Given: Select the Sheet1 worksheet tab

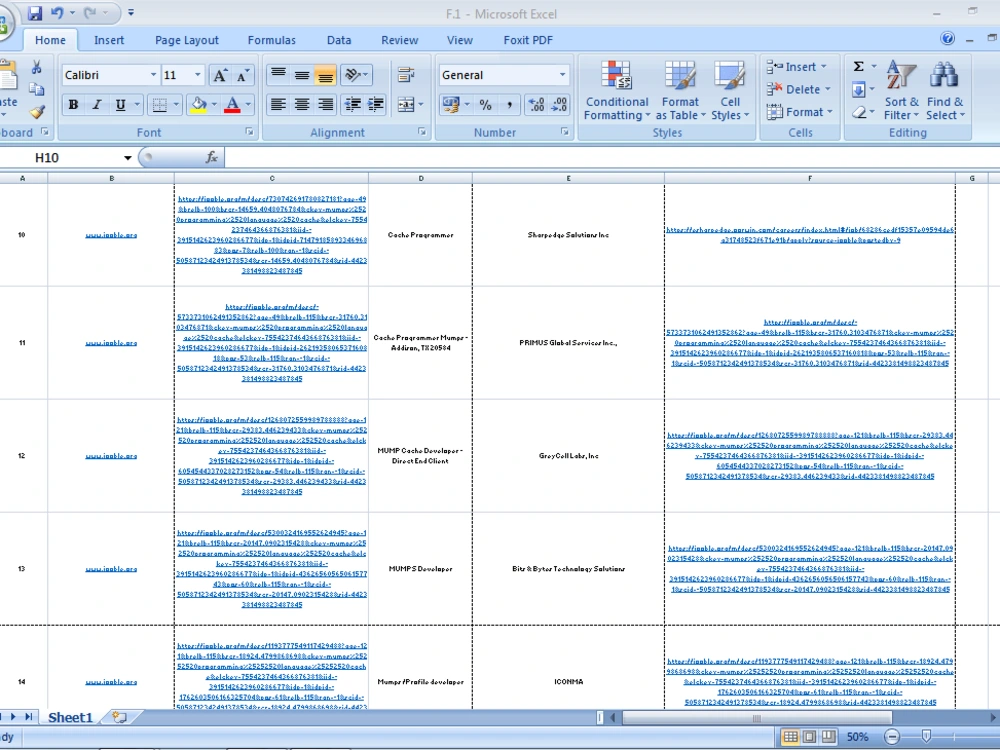Looking at the screenshot, I should click(70, 717).
